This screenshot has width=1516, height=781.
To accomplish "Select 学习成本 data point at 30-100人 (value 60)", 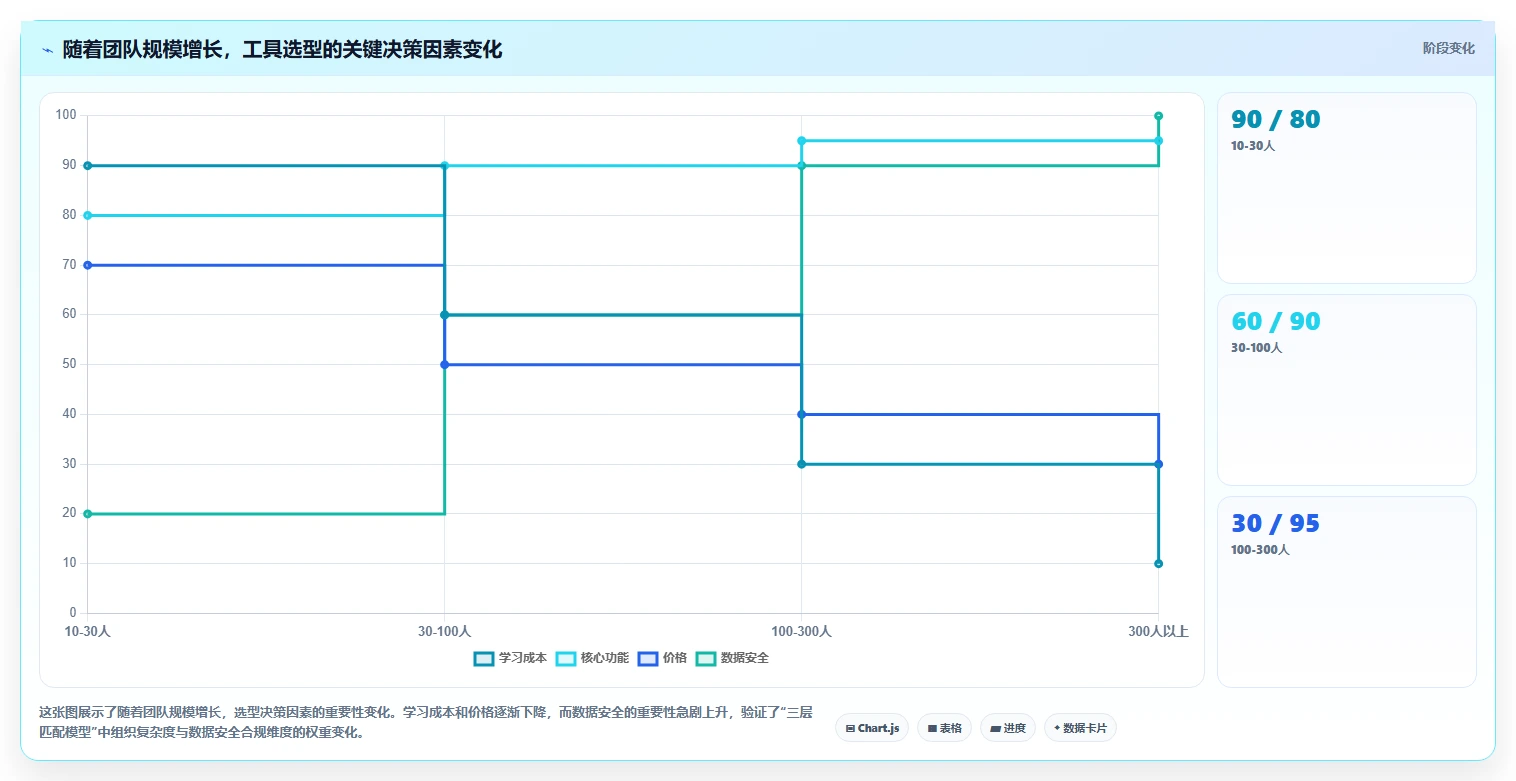I will click(445, 315).
